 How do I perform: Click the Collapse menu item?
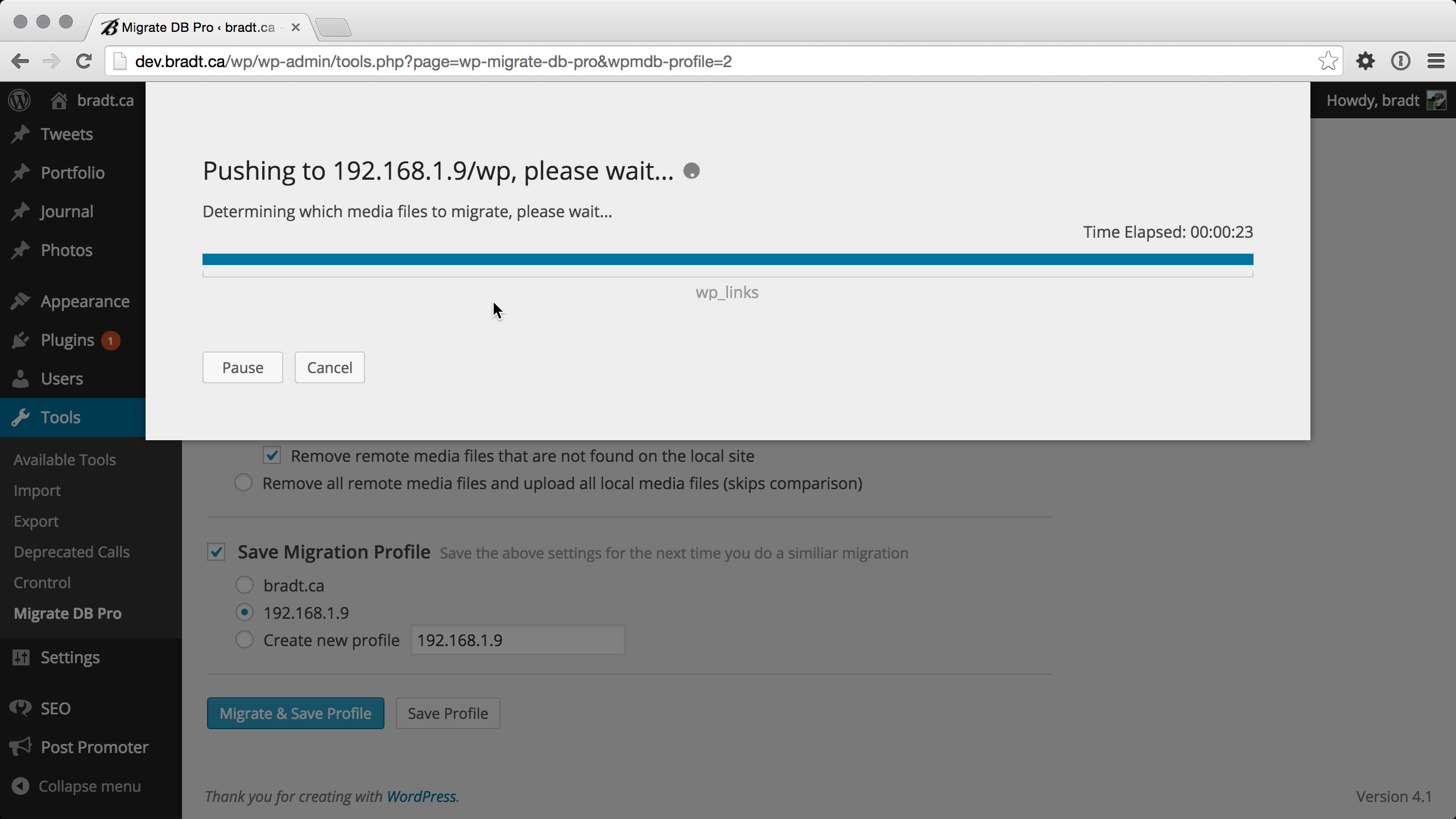tap(89, 786)
